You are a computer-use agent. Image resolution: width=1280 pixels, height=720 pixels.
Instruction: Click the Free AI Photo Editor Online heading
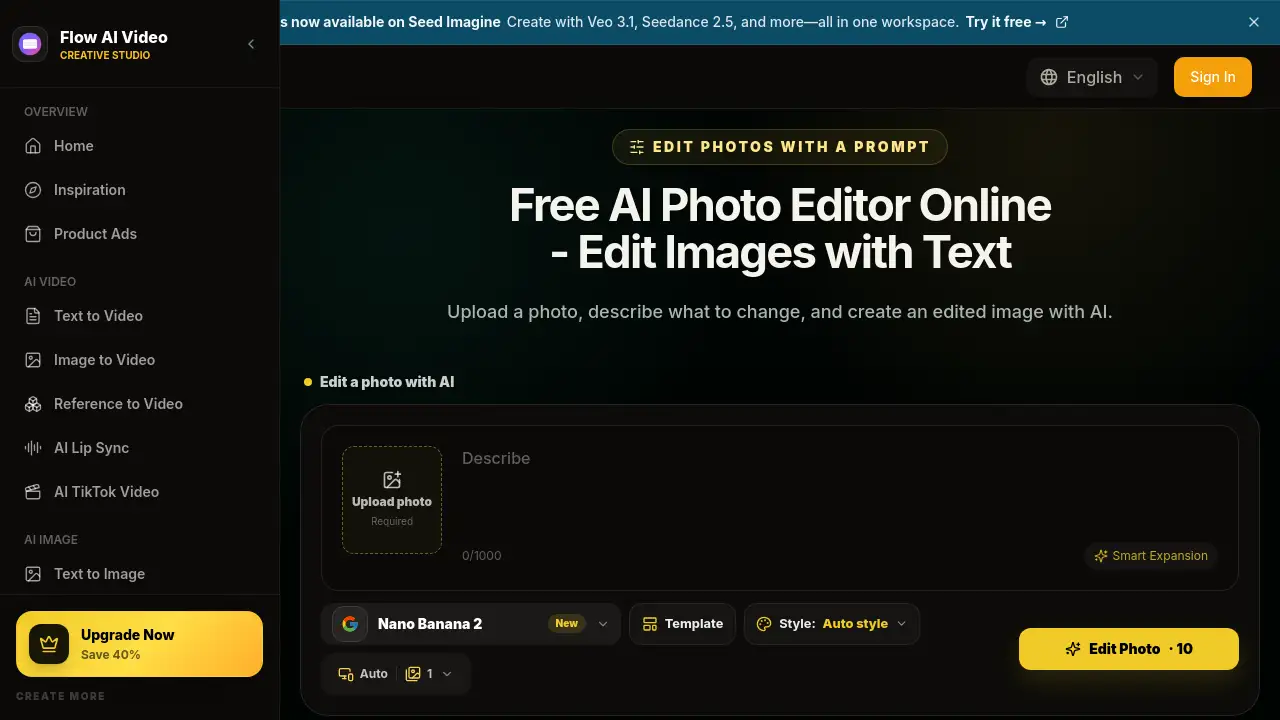tap(780, 228)
